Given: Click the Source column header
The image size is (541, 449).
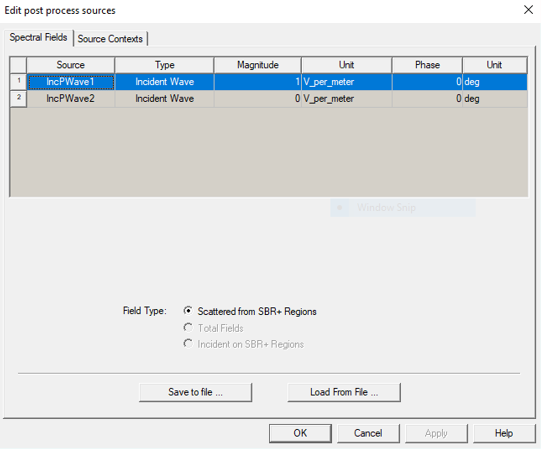Looking at the screenshot, I should pos(71,65).
